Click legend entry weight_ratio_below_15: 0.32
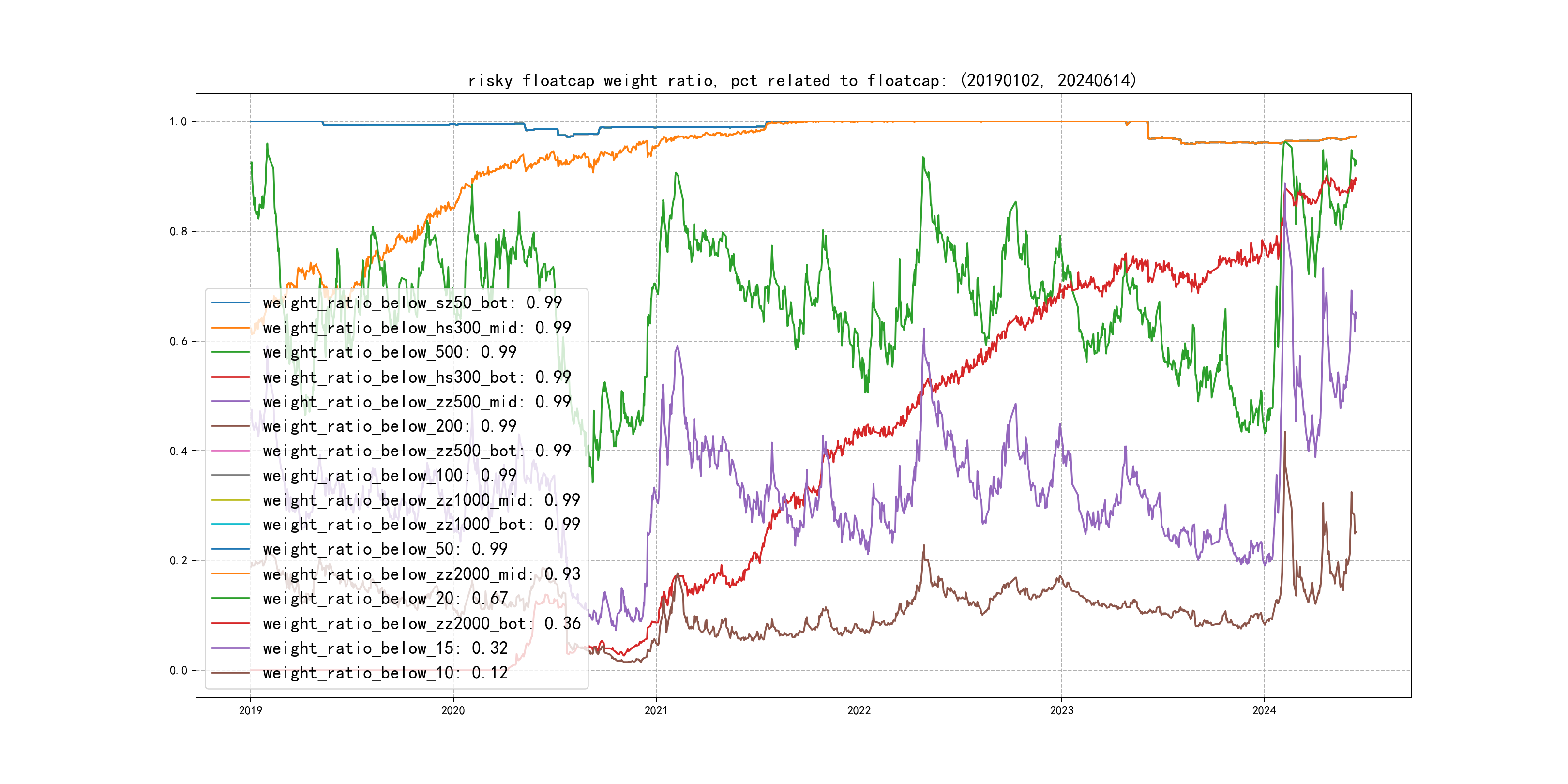This screenshot has height=784, width=1568. click(x=385, y=648)
